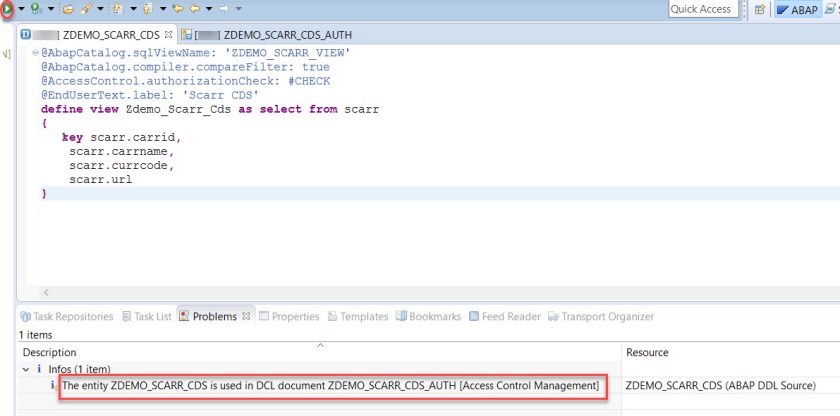Screen dimensions: 840x416
Task: Collapse the annotation block fold marker
Action: tap(36, 52)
